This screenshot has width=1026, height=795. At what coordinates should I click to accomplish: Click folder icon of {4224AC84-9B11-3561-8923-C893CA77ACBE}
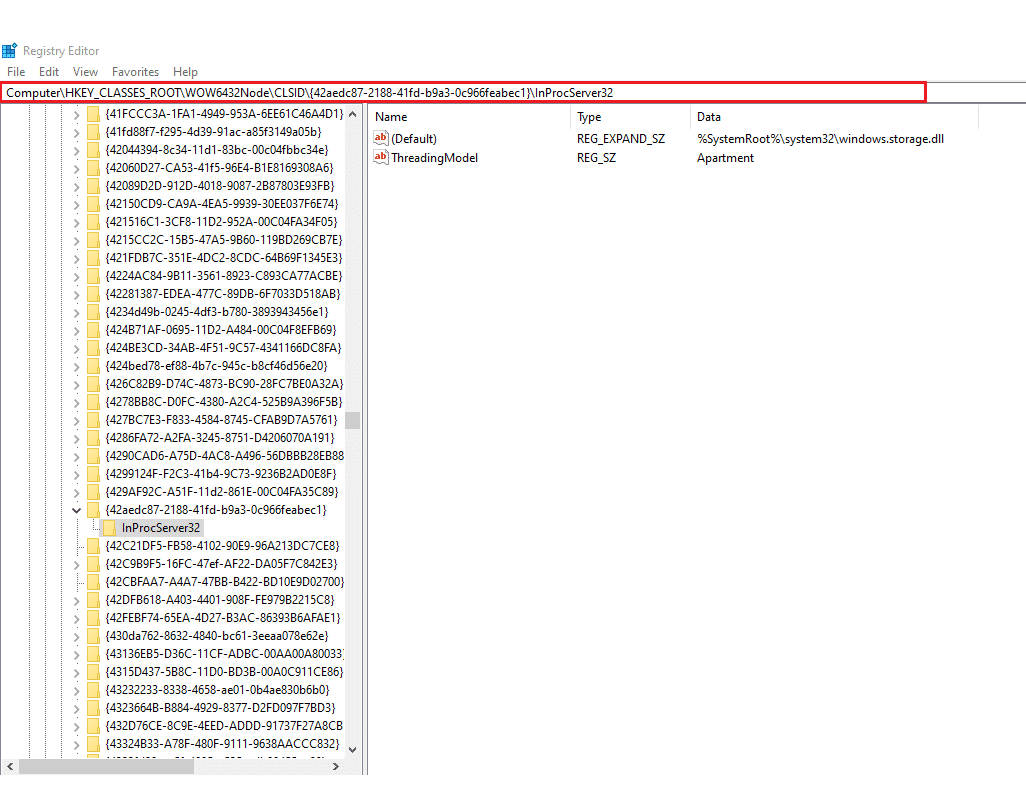(x=93, y=275)
